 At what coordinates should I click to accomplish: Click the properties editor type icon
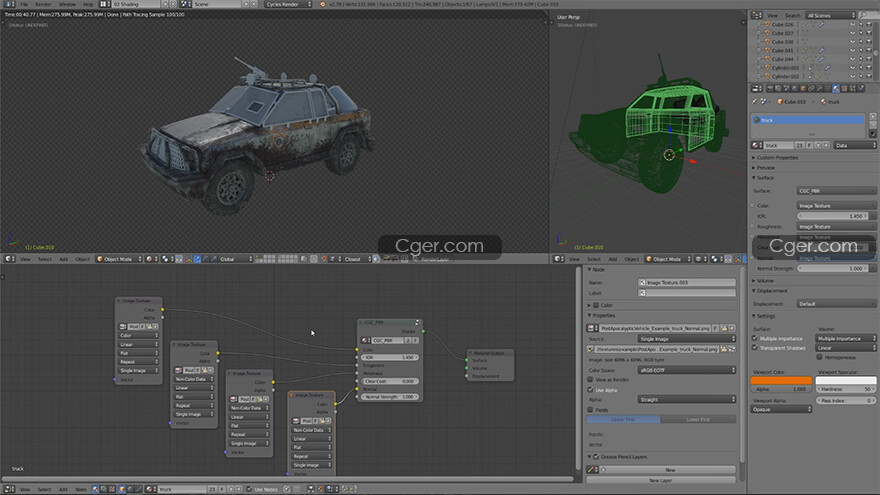[756, 88]
